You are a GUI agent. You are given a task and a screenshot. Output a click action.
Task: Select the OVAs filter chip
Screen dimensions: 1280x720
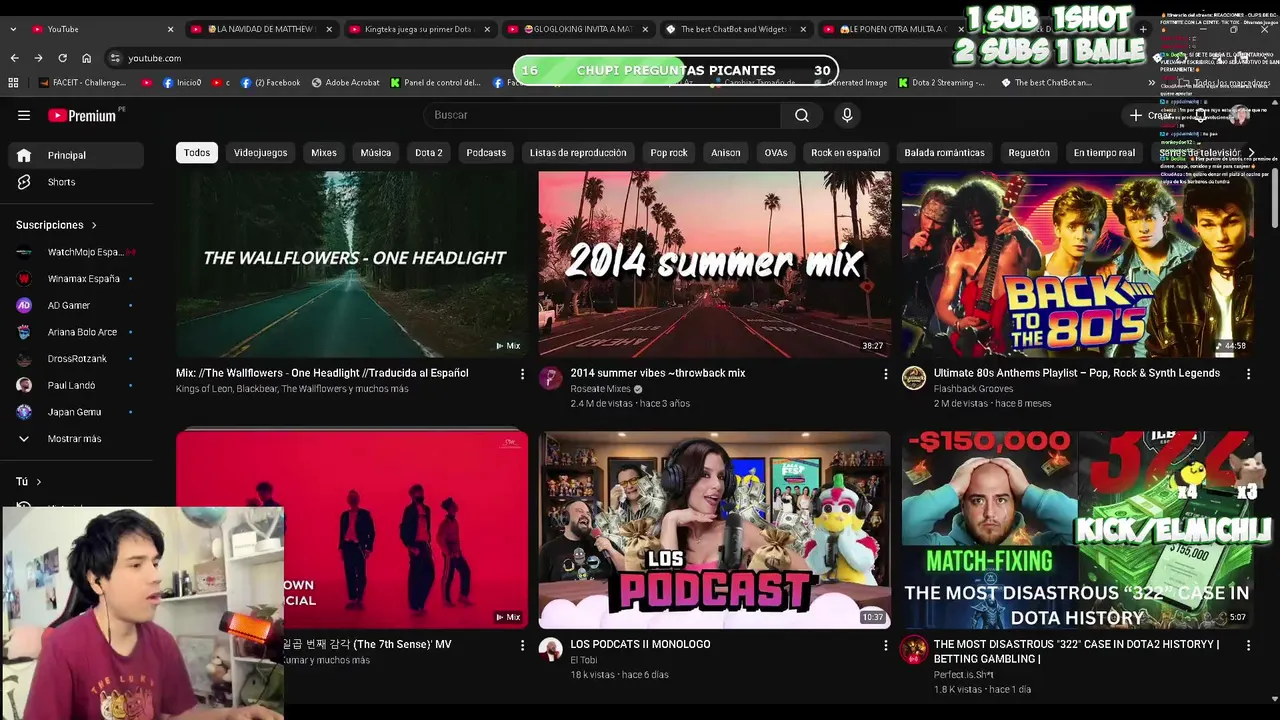[776, 153]
